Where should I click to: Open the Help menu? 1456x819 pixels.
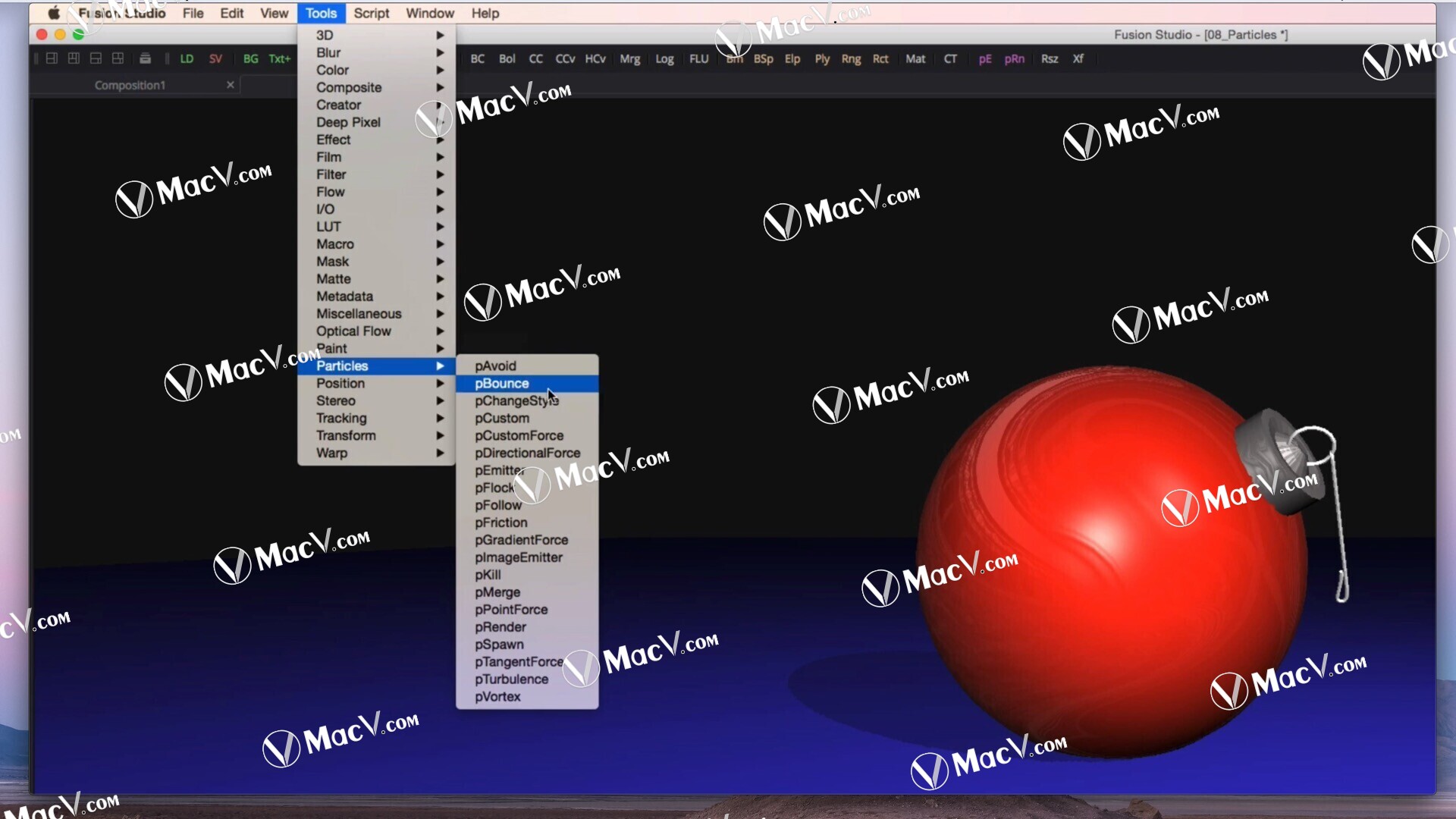(x=485, y=13)
